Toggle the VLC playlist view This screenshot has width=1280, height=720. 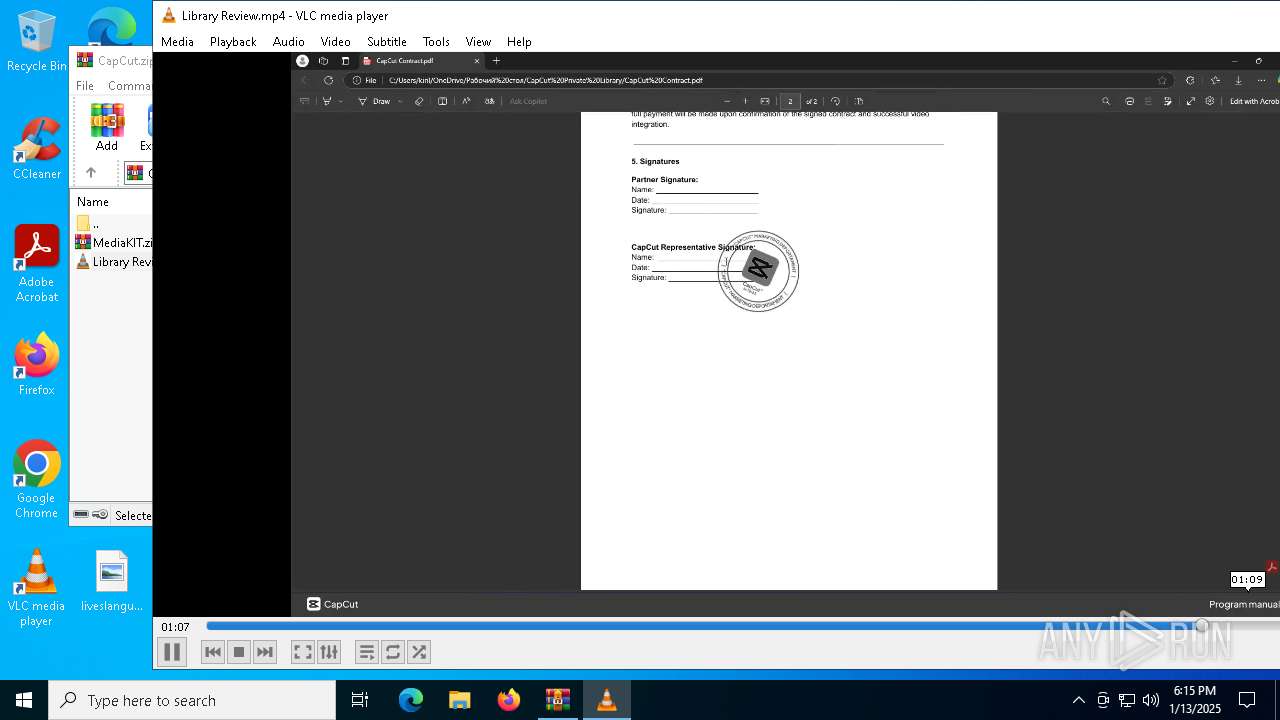click(366, 652)
